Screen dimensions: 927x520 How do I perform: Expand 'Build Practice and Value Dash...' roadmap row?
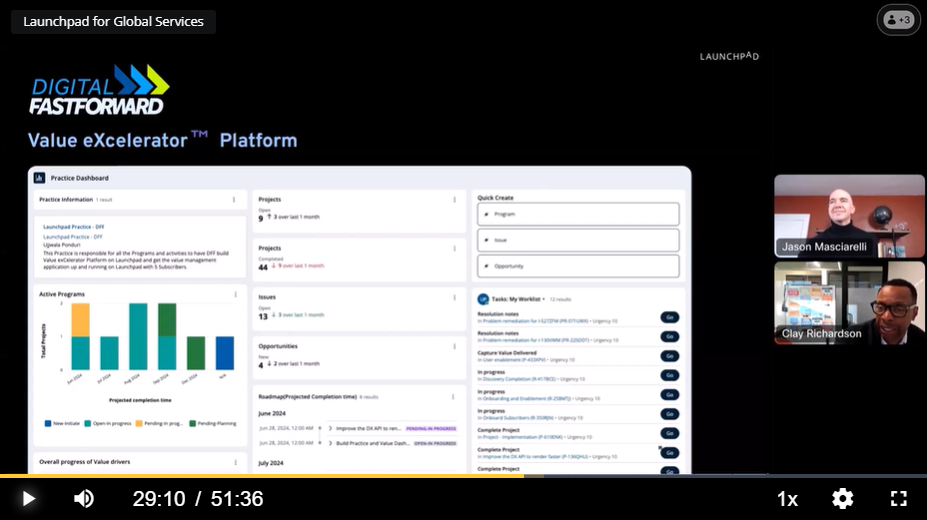[x=330, y=443]
